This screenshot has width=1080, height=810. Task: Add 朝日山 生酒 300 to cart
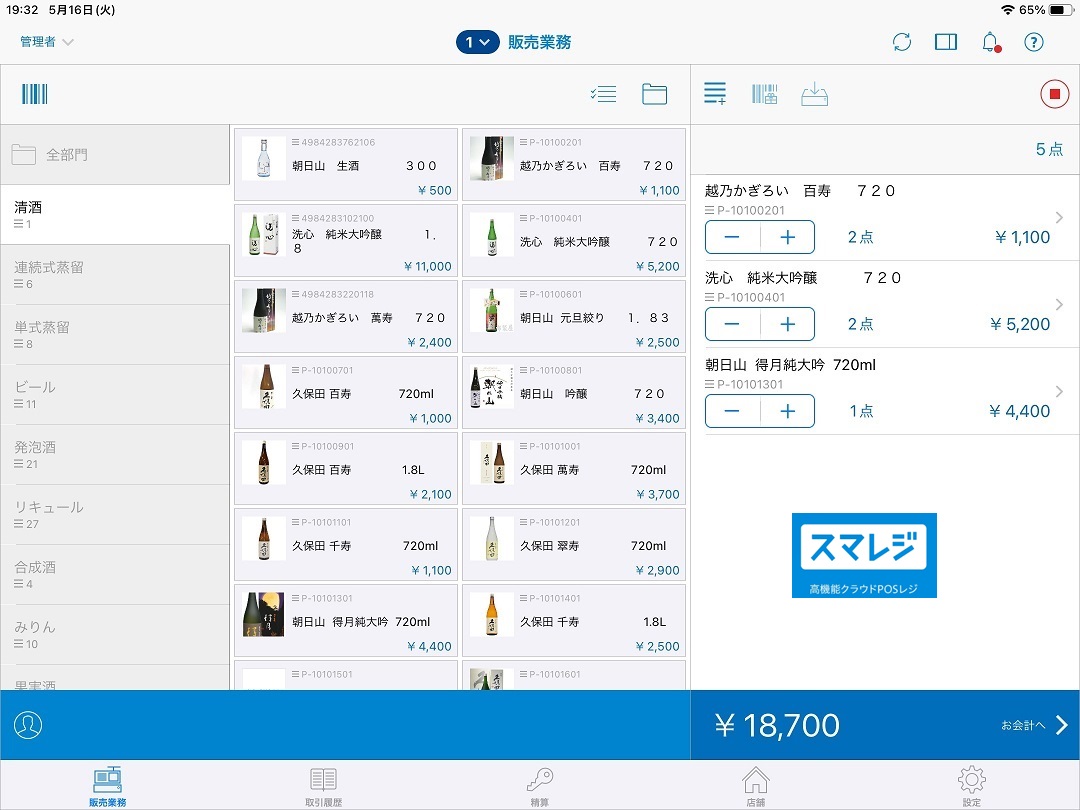click(346, 165)
